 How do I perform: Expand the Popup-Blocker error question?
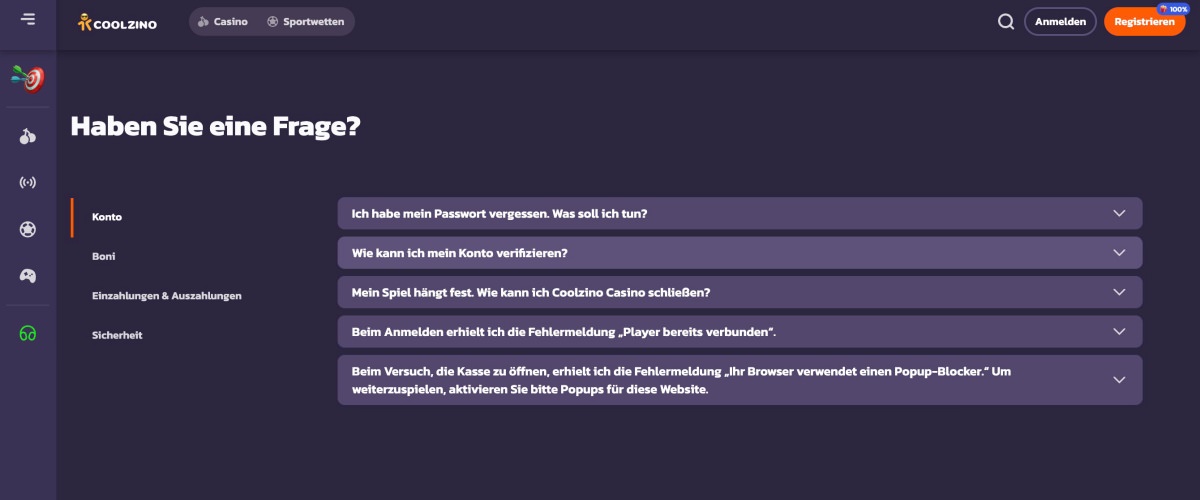click(x=740, y=380)
